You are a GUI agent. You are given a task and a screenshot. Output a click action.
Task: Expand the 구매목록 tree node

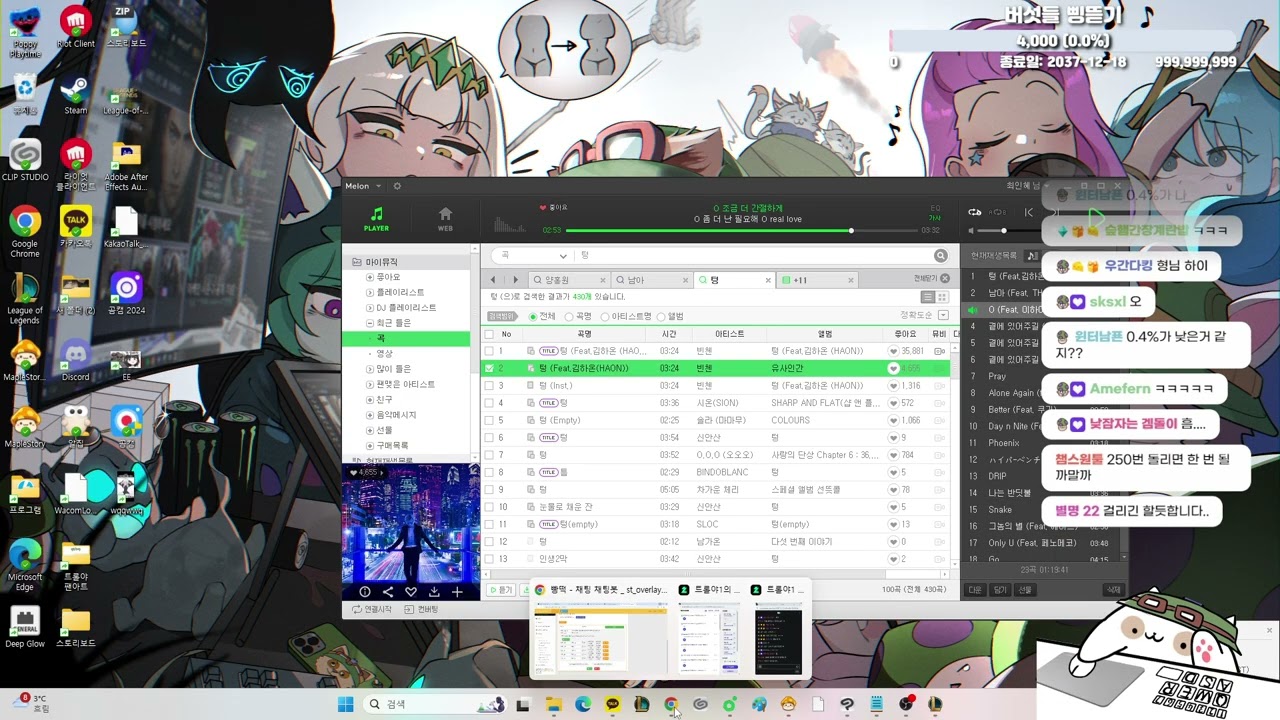pos(370,445)
